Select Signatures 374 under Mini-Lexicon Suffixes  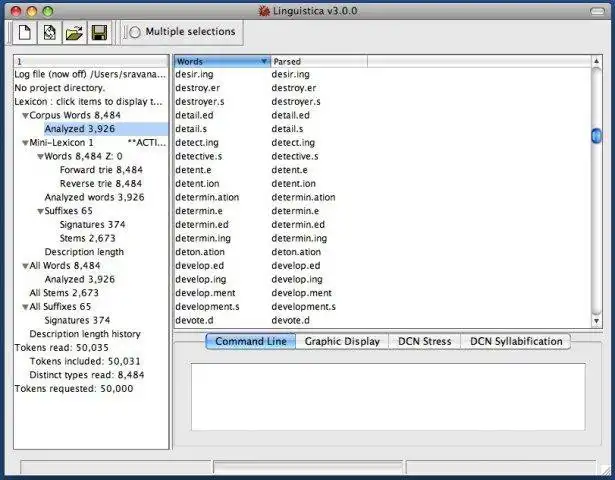click(x=92, y=225)
